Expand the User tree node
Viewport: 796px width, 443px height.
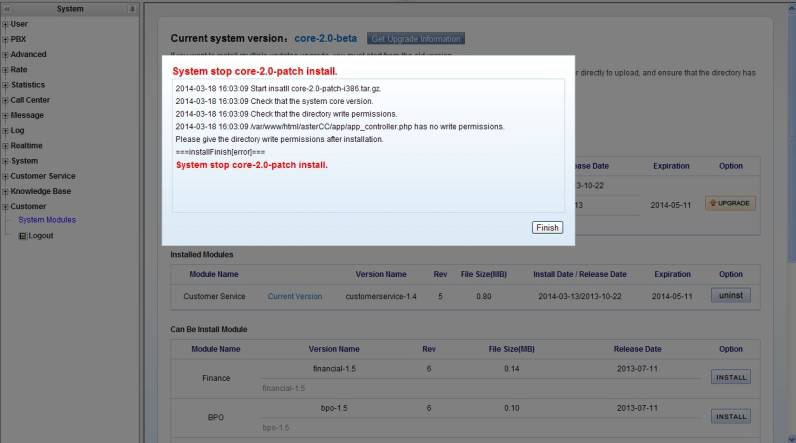point(5,24)
